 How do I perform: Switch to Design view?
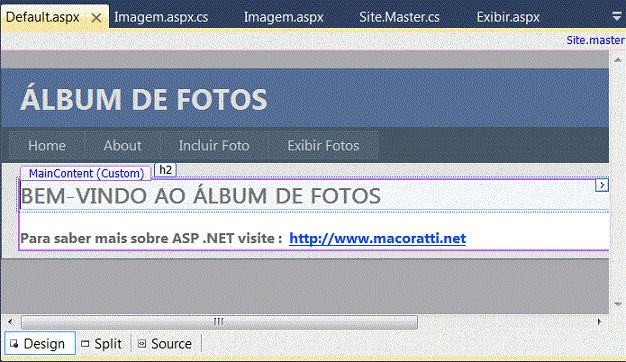click(40, 343)
